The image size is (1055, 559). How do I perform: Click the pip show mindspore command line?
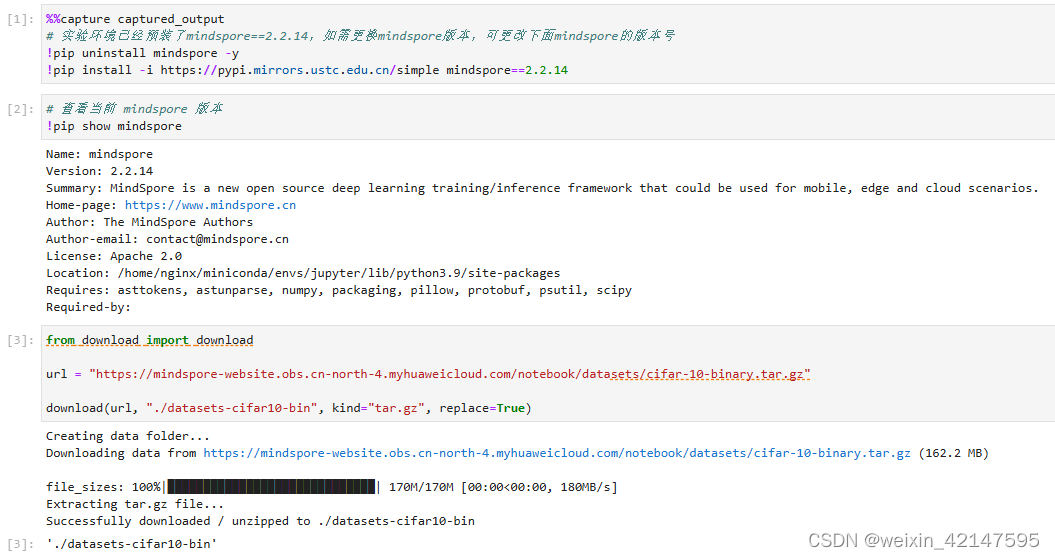(114, 126)
